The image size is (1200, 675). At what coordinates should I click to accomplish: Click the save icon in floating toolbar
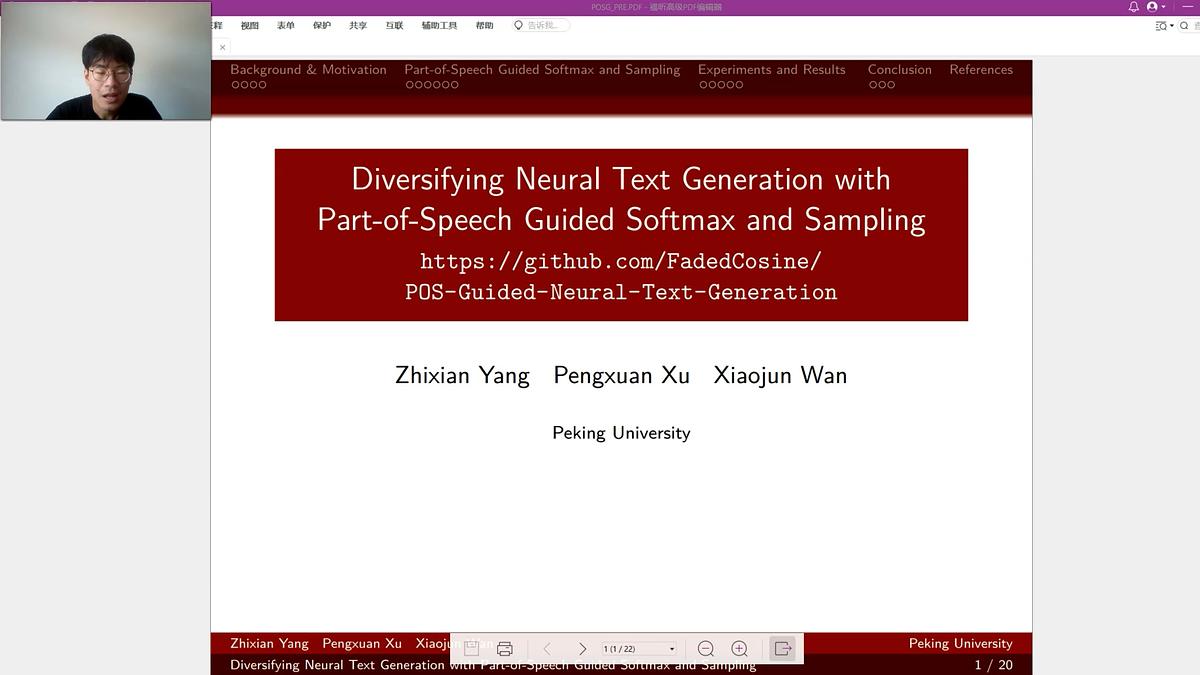click(472, 649)
